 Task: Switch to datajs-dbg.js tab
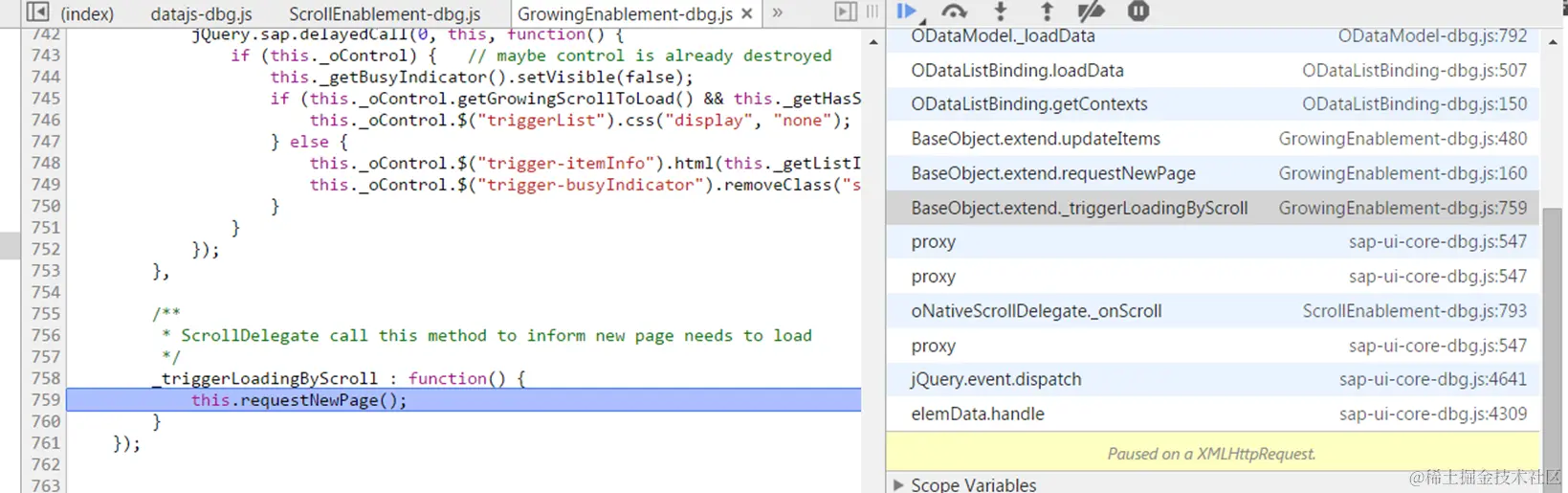201,14
